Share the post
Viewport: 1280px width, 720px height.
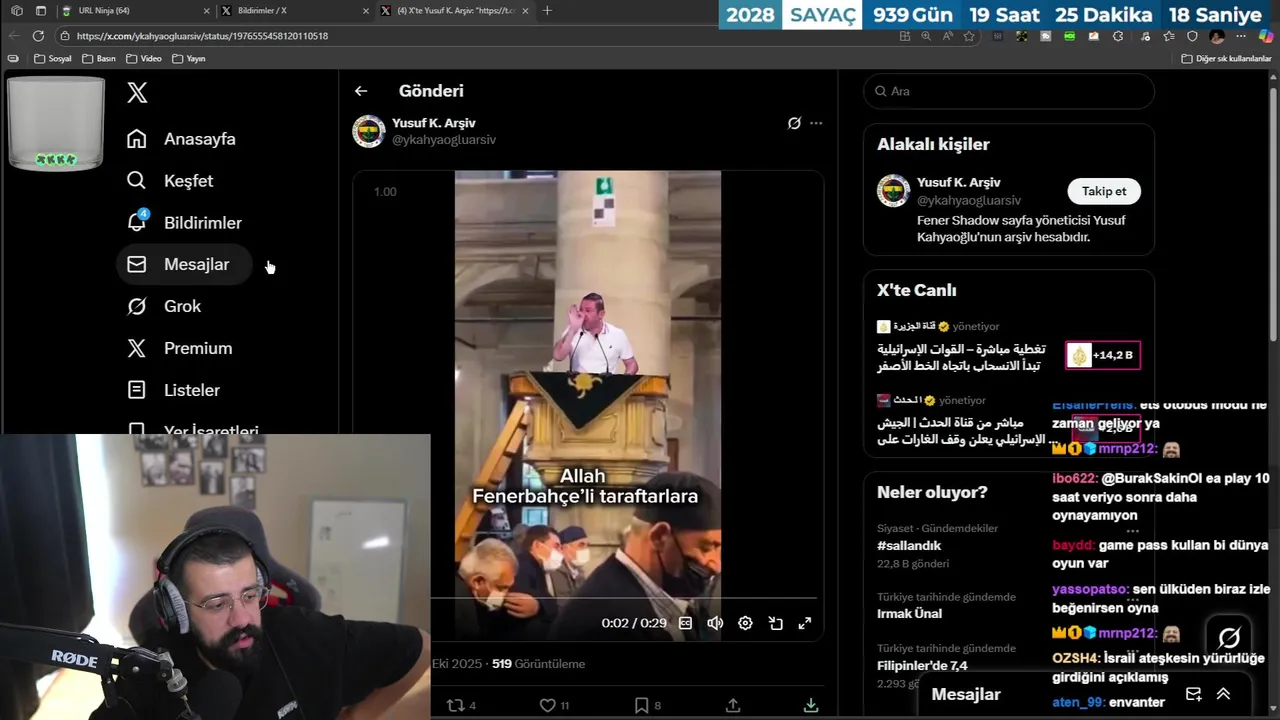pyautogui.click(x=733, y=705)
